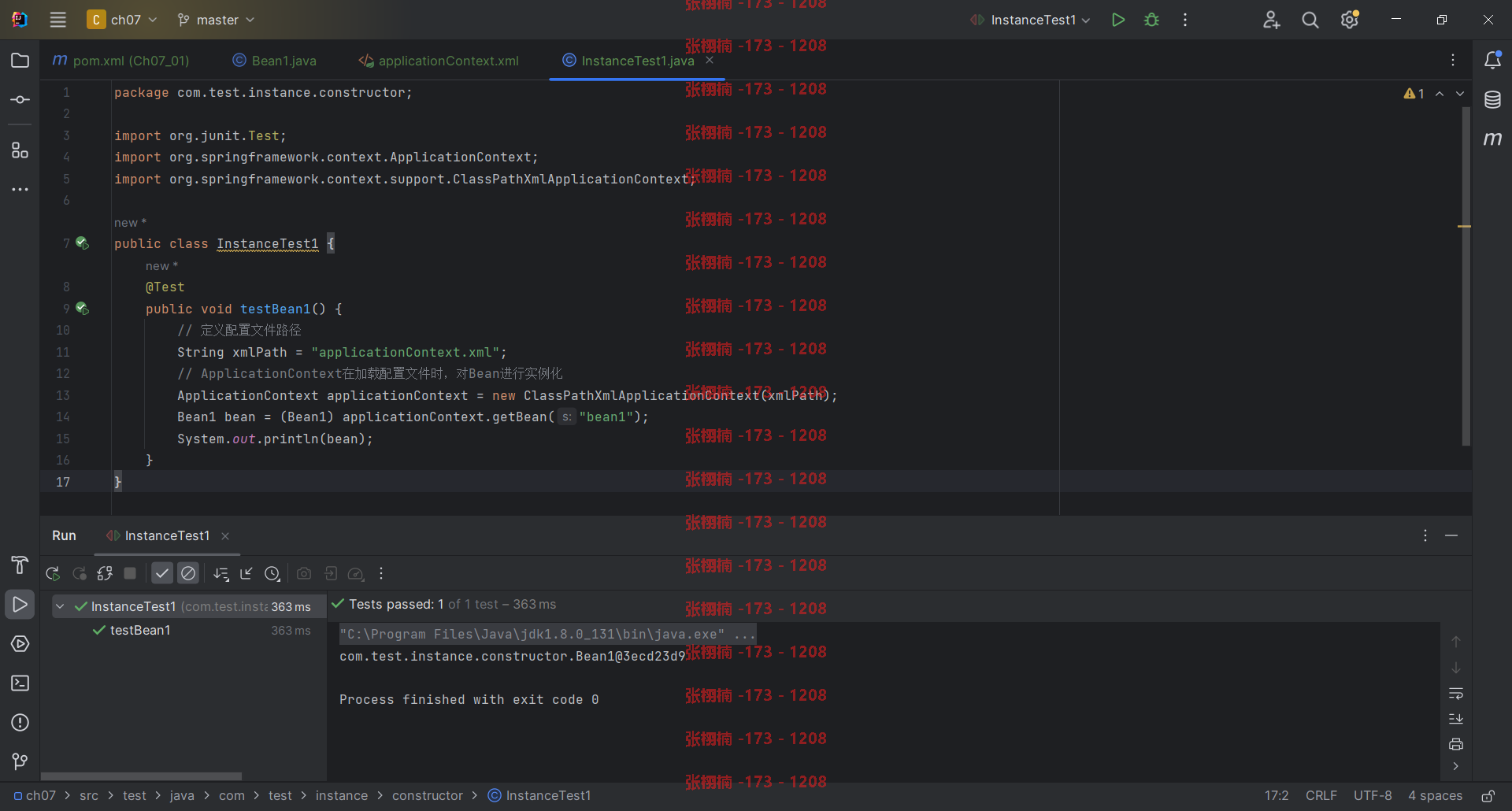Open the 17:2 line:column position

coord(1277,795)
